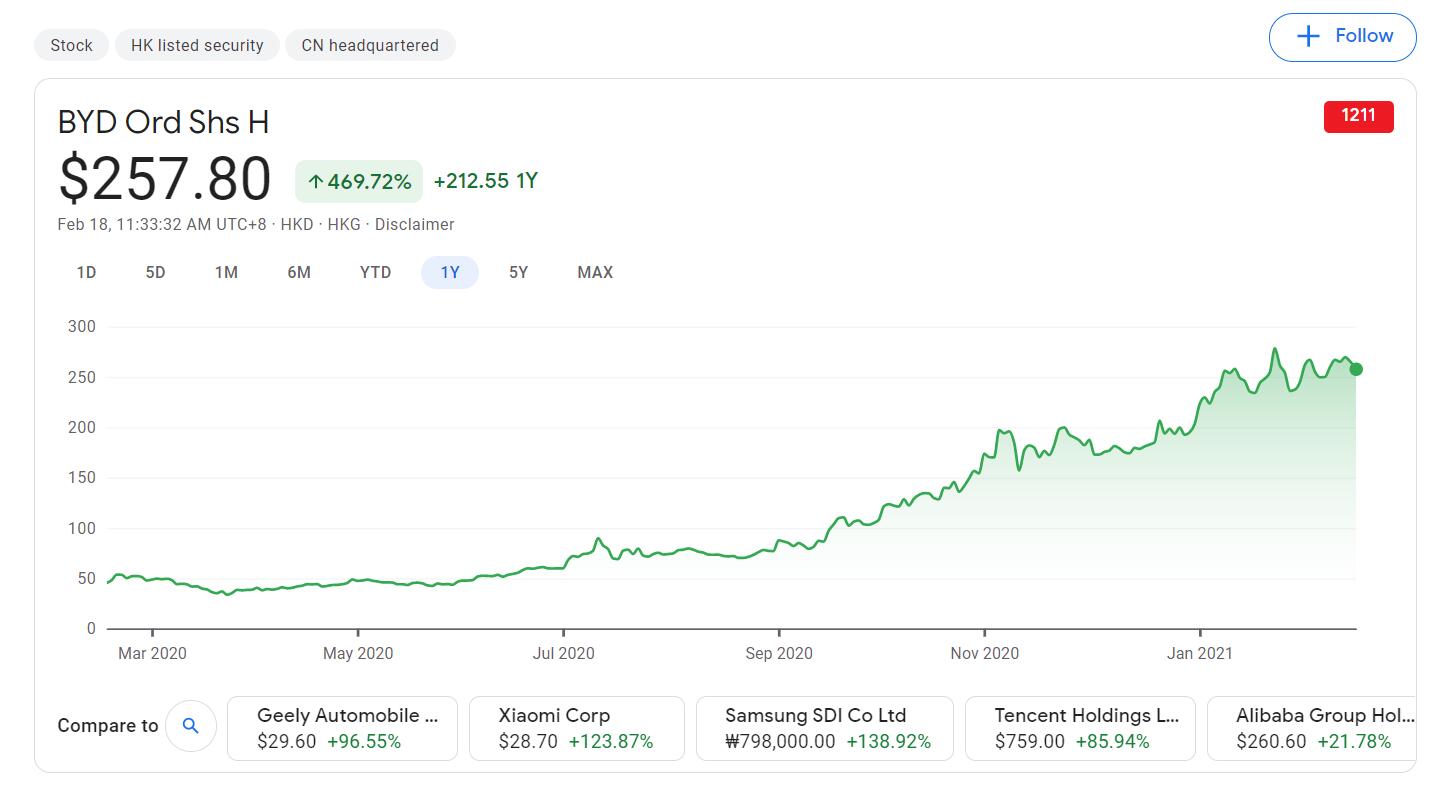Compare with Geely Automobile
This screenshot has width=1451, height=787.
tap(342, 728)
